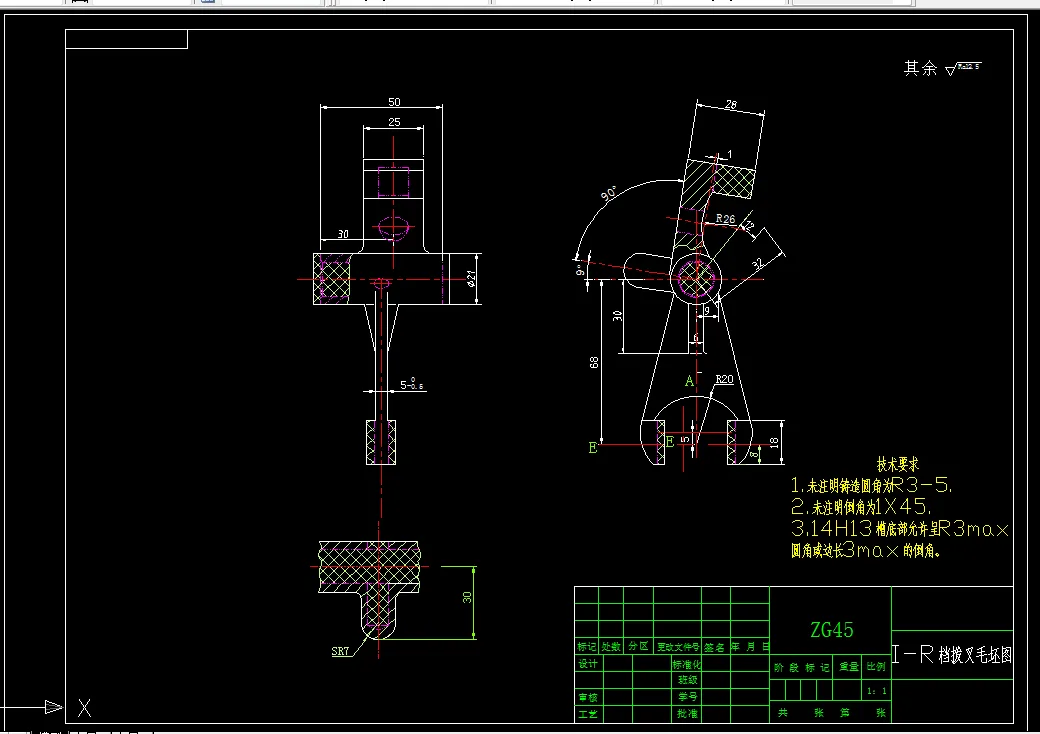Select technical requirement 2 about 1X45
This screenshot has height=734, width=1040.
pos(861,507)
